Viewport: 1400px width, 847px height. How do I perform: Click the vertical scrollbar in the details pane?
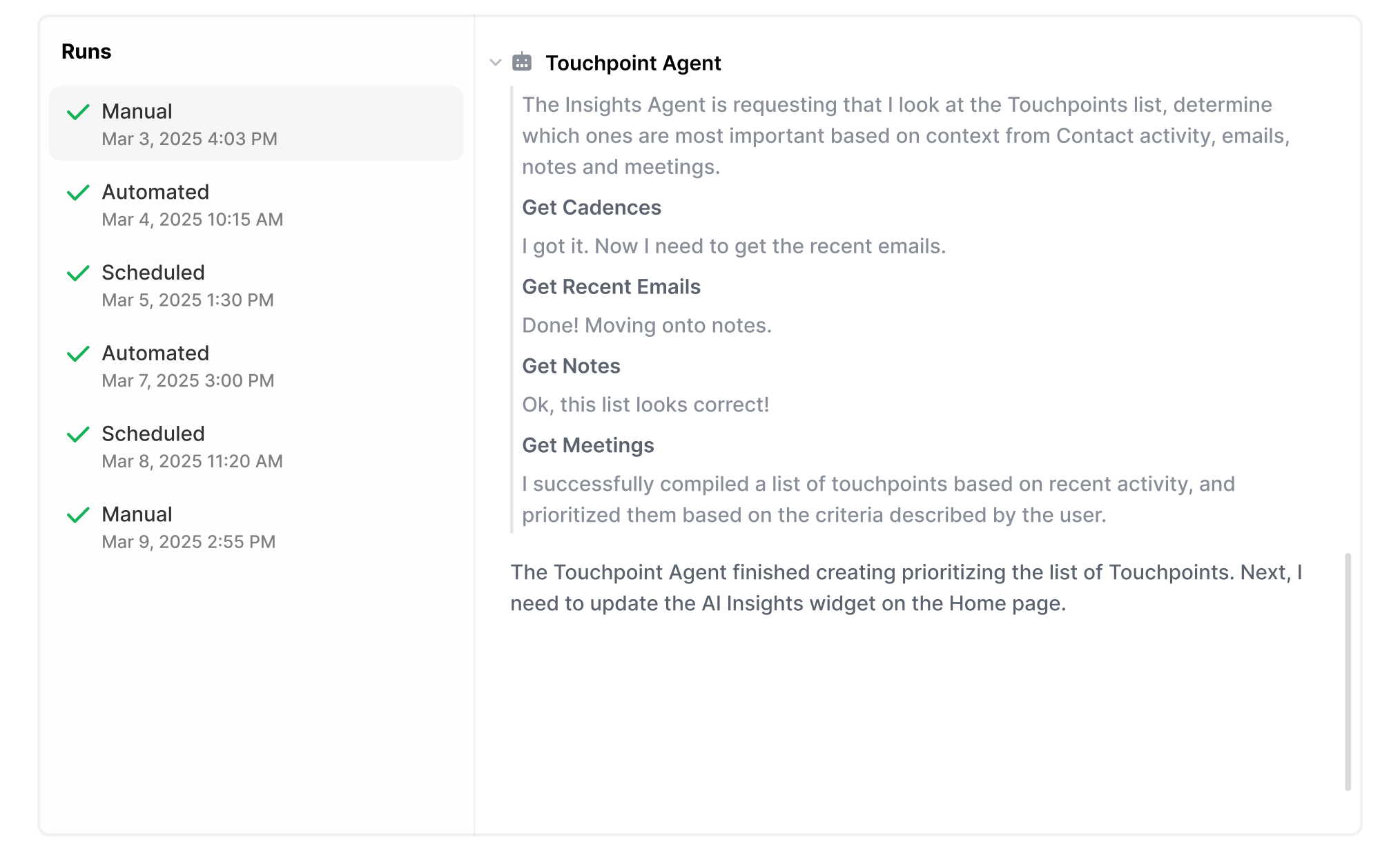coord(1348,671)
